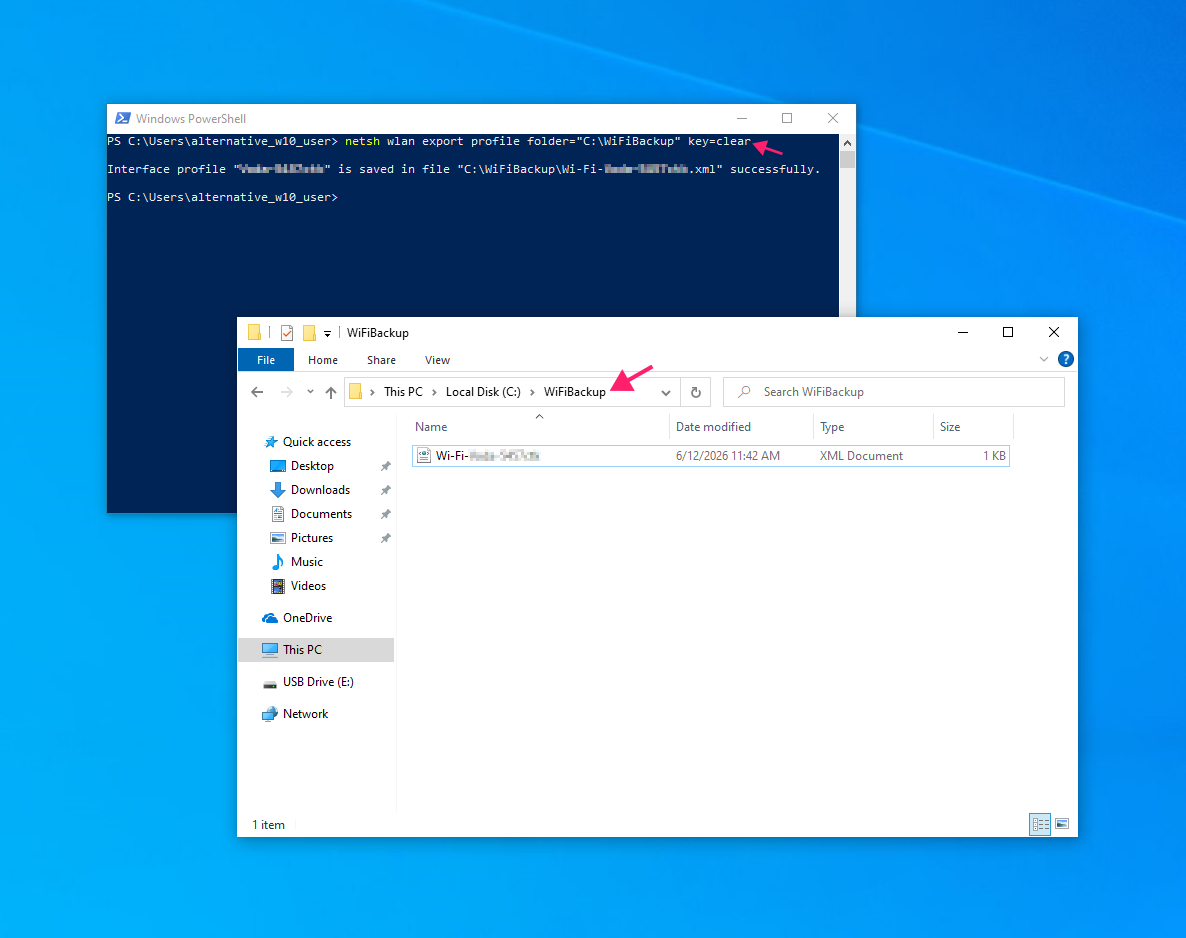This screenshot has height=938, width=1186.
Task: Sort files by the Size column
Action: pyautogui.click(x=973, y=427)
